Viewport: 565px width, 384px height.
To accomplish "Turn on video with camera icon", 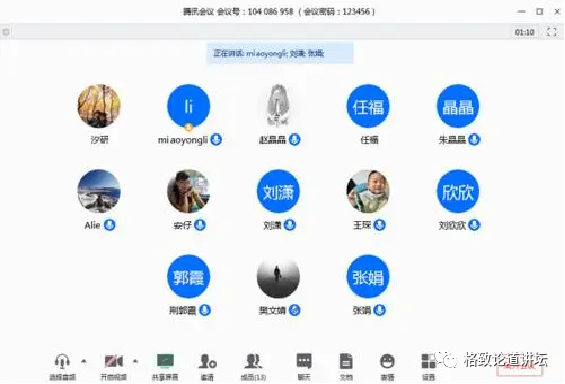I will point(114,361).
